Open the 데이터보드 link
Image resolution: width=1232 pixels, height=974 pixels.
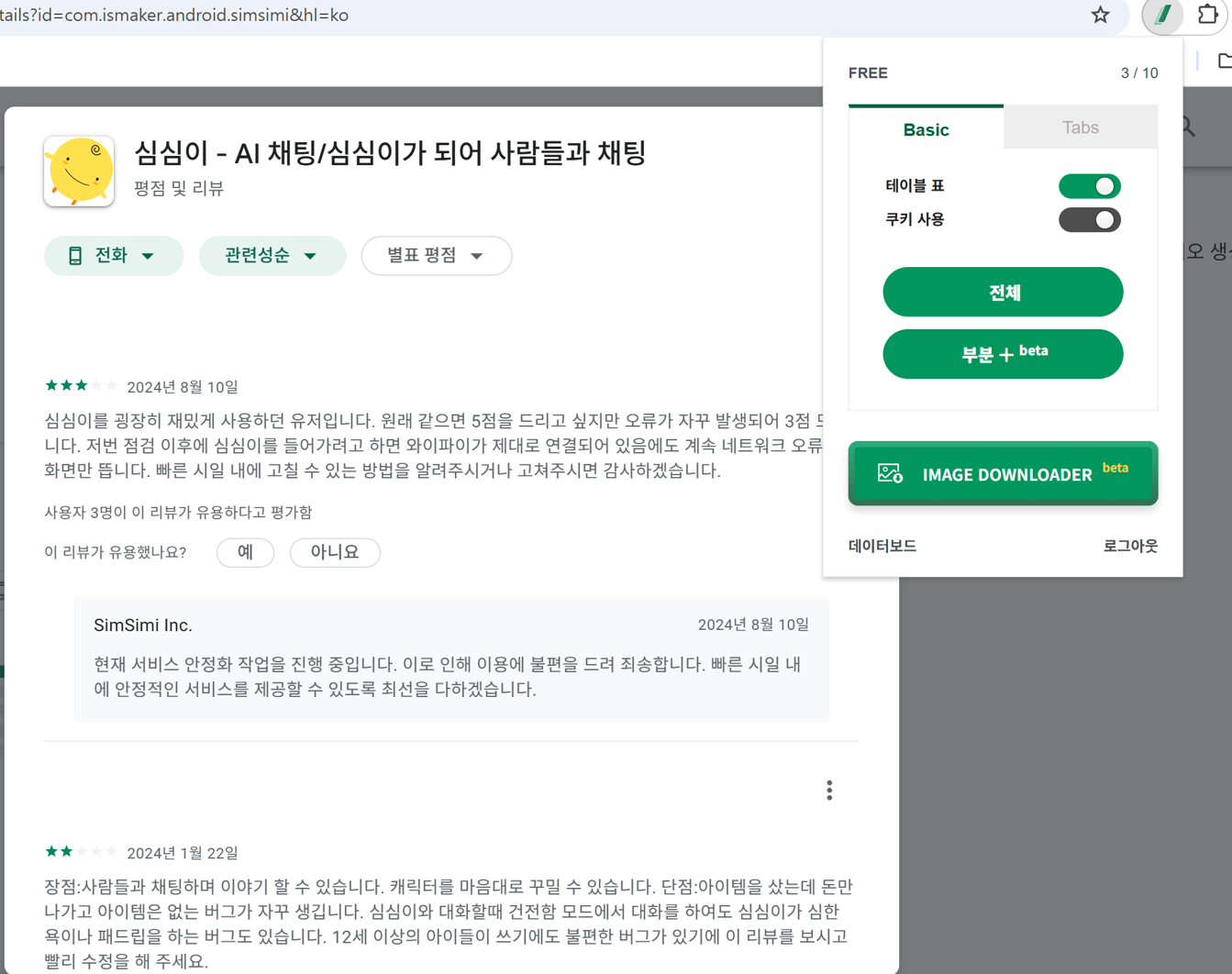tap(882, 546)
